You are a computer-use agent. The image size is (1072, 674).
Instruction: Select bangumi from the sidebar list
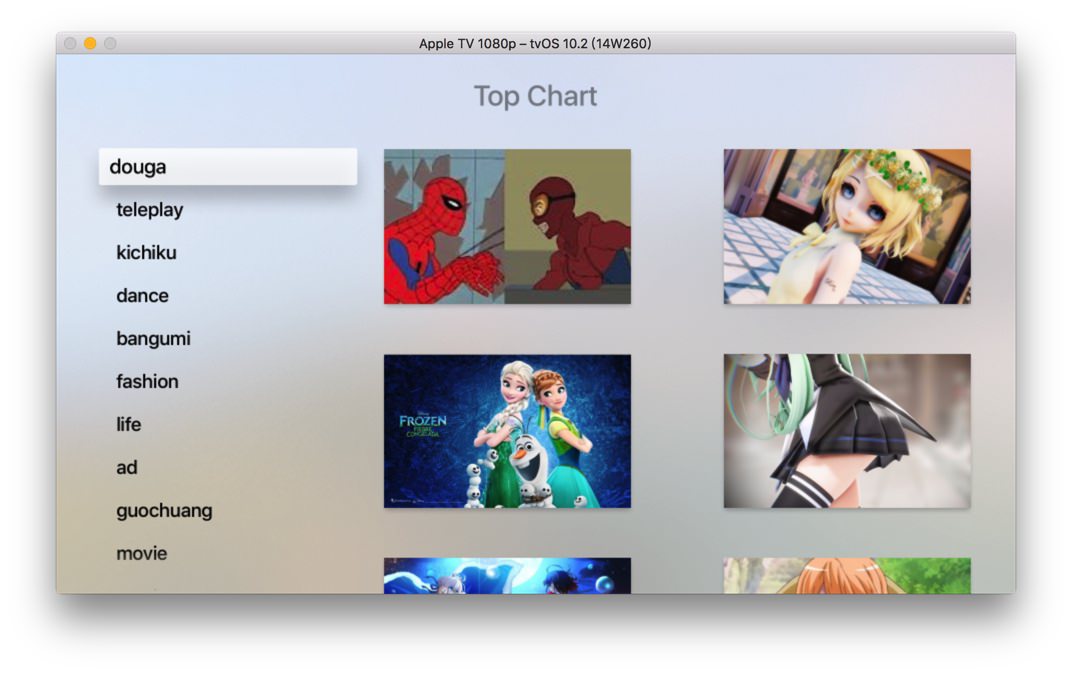tap(153, 339)
